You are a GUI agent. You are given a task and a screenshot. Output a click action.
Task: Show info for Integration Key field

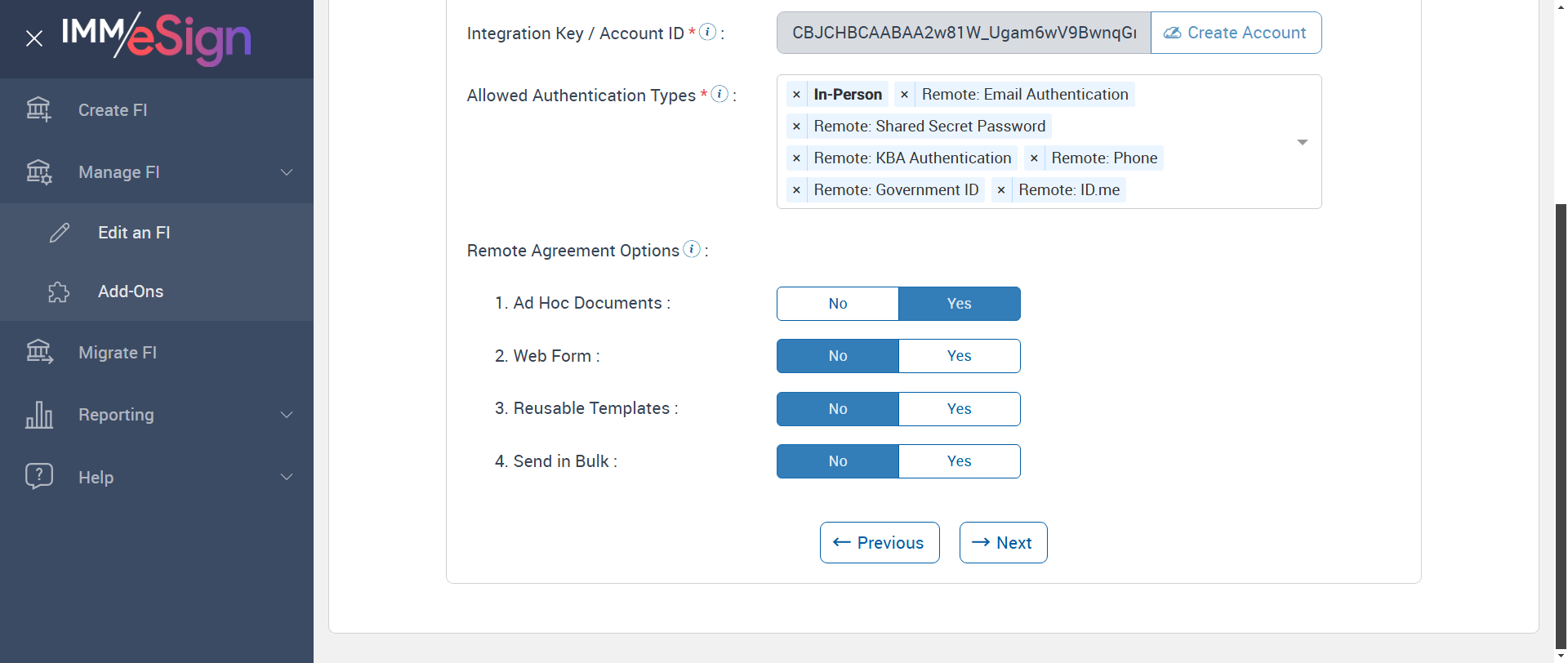click(708, 32)
